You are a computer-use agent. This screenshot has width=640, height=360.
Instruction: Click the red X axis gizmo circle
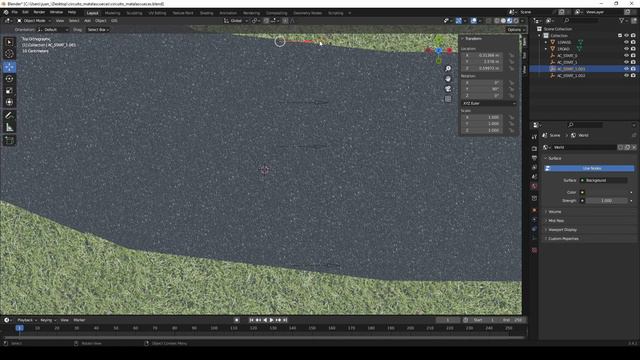(x=449, y=51)
